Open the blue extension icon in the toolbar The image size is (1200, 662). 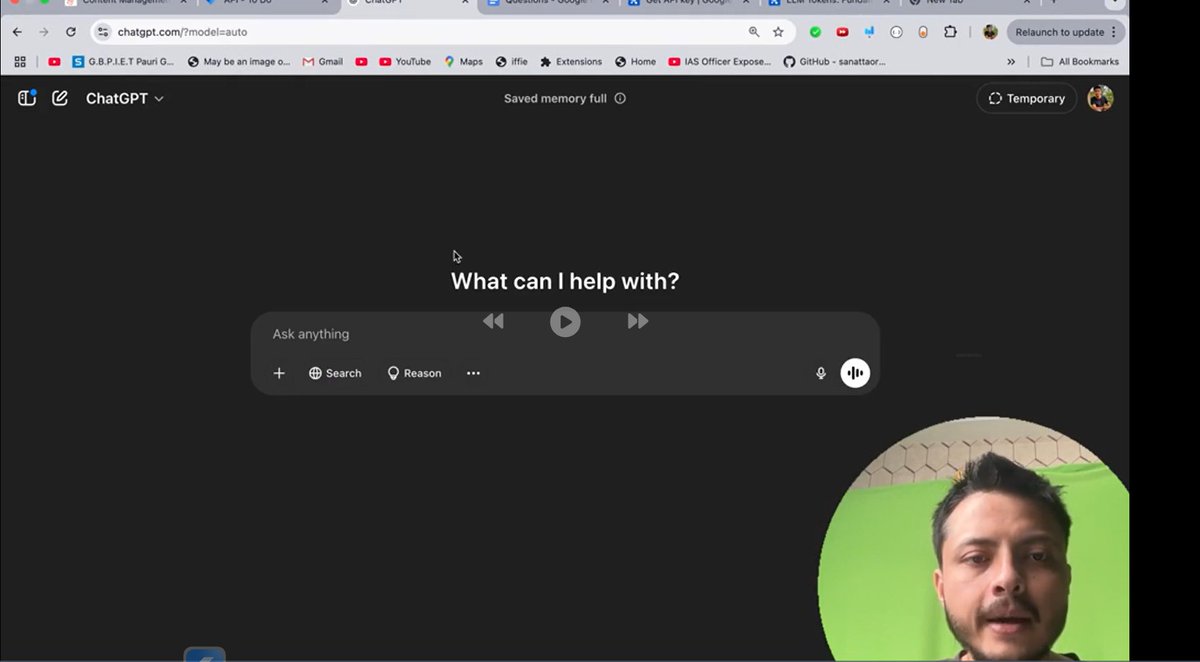(869, 32)
